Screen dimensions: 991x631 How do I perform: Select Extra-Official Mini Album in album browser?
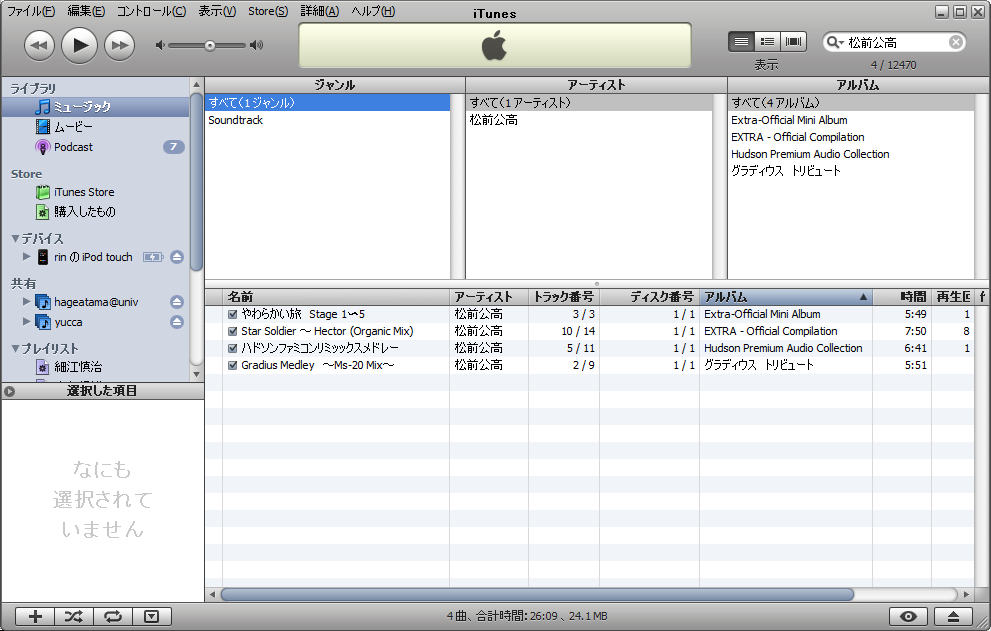851,120
